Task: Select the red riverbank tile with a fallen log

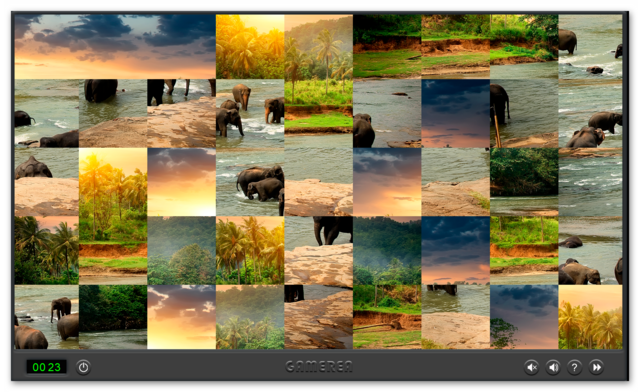Action: 387,317
